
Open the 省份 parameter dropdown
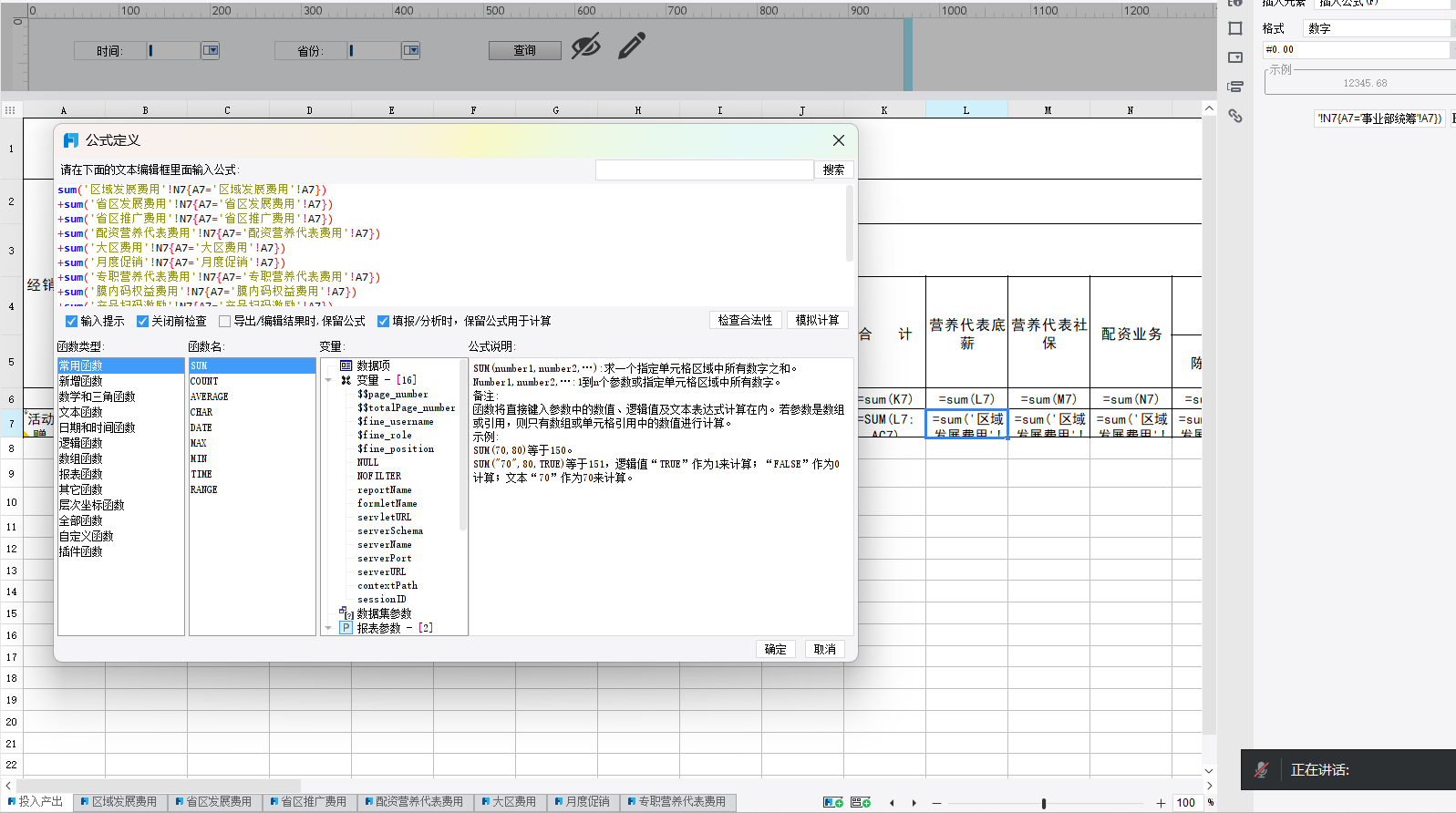point(411,50)
